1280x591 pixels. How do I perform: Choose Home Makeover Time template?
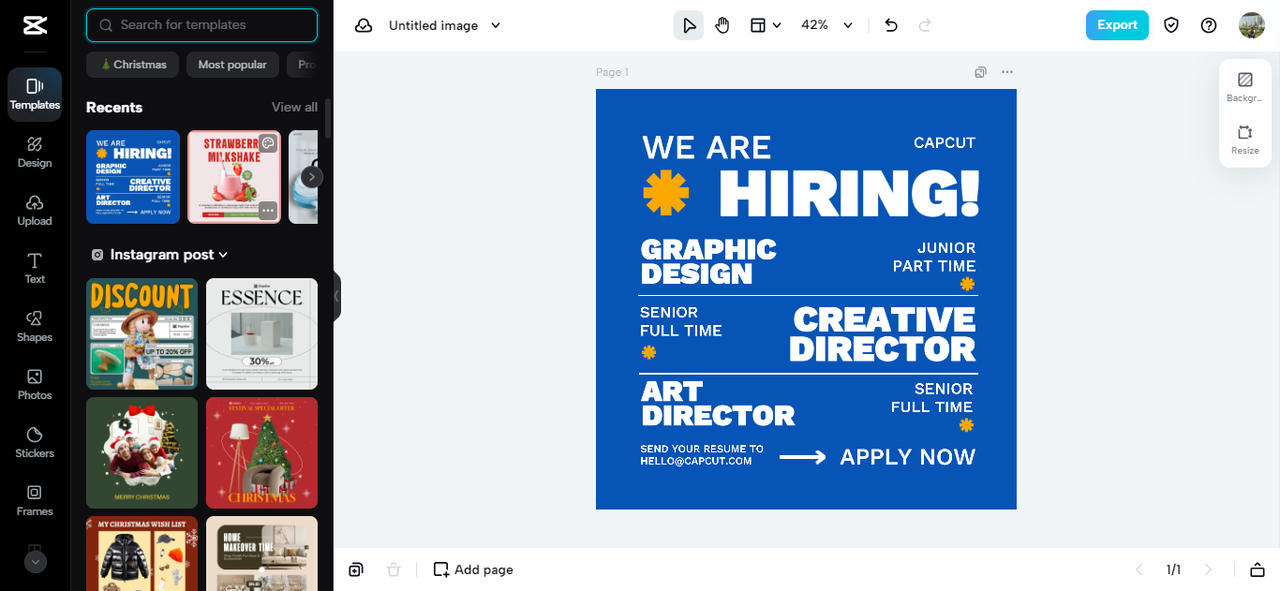(262, 553)
